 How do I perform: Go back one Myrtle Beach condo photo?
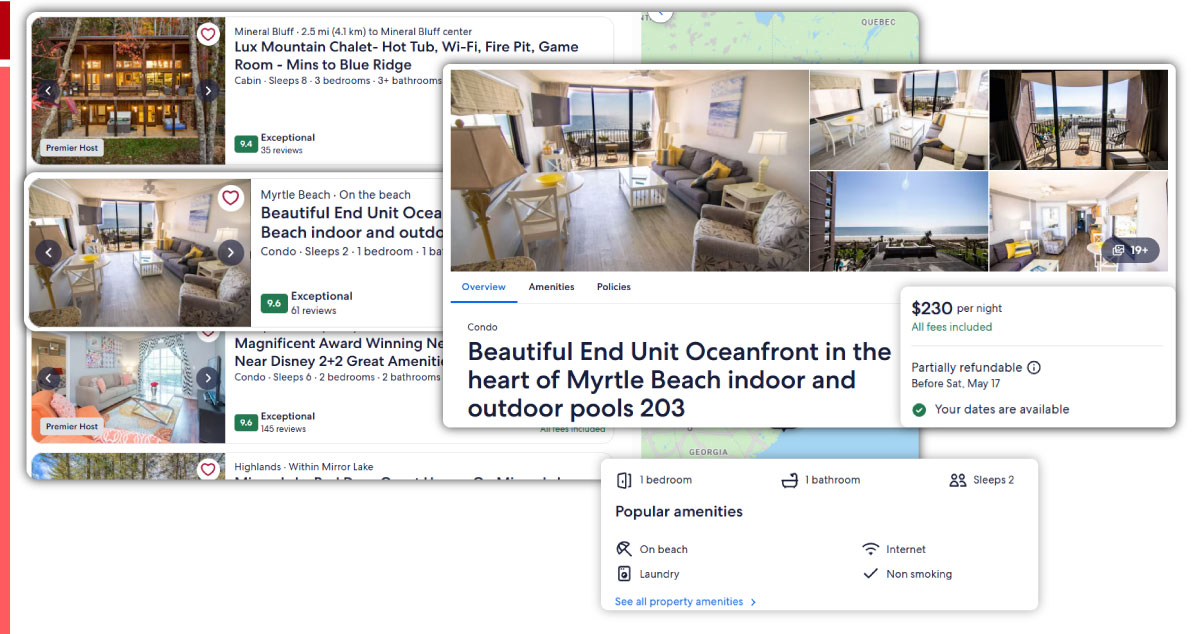click(x=49, y=252)
